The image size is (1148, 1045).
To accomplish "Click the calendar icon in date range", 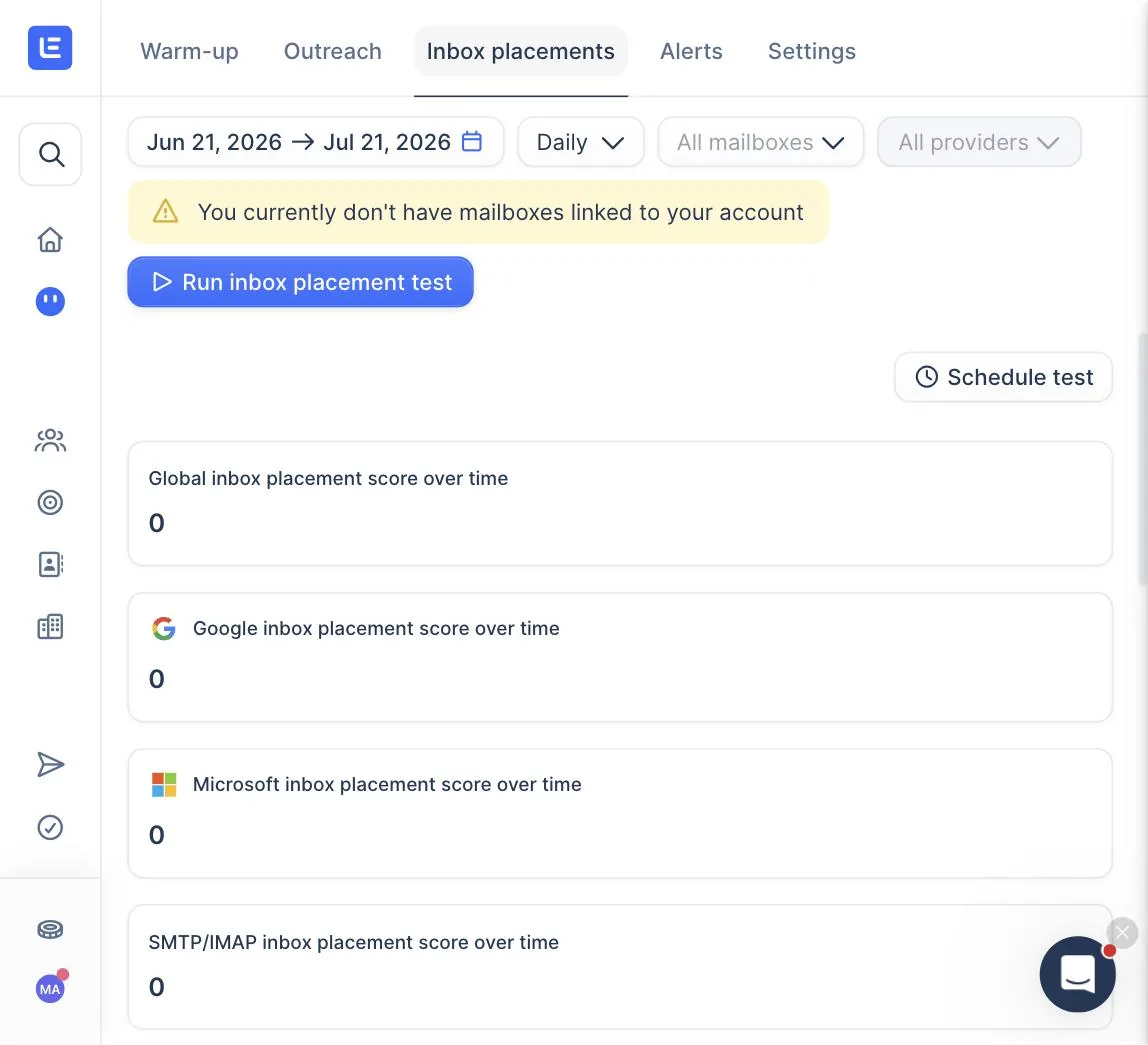I will (472, 141).
